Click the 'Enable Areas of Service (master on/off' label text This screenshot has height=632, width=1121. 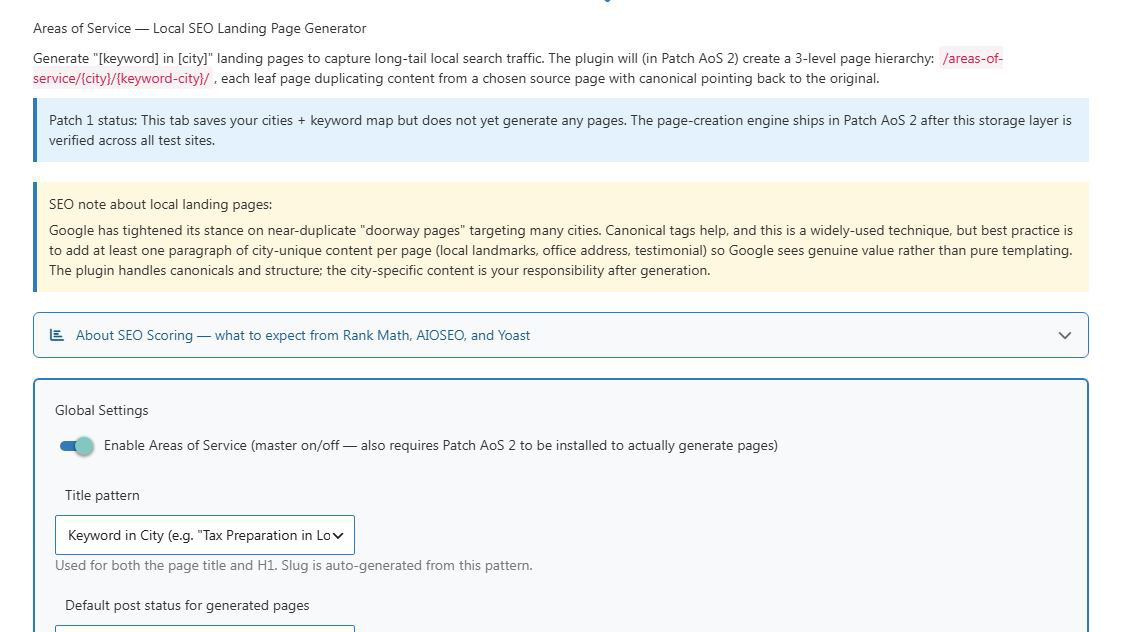click(x=440, y=445)
